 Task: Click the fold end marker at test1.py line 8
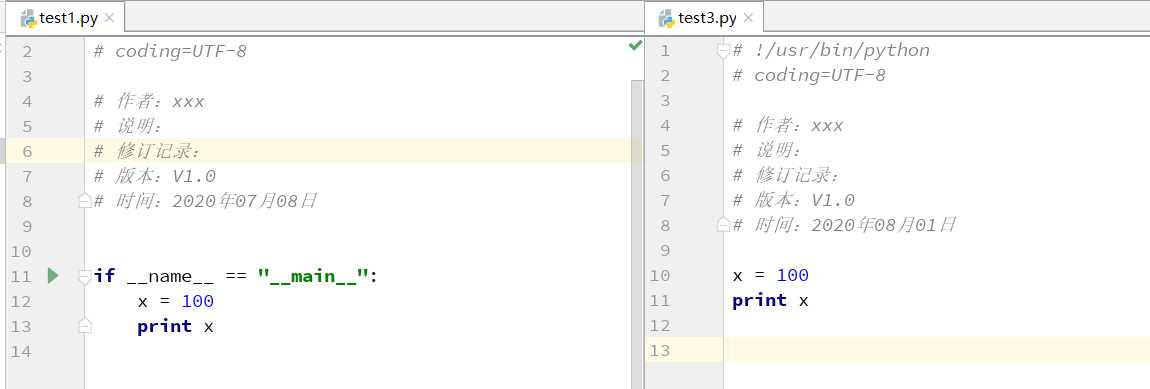pyautogui.click(x=85, y=200)
